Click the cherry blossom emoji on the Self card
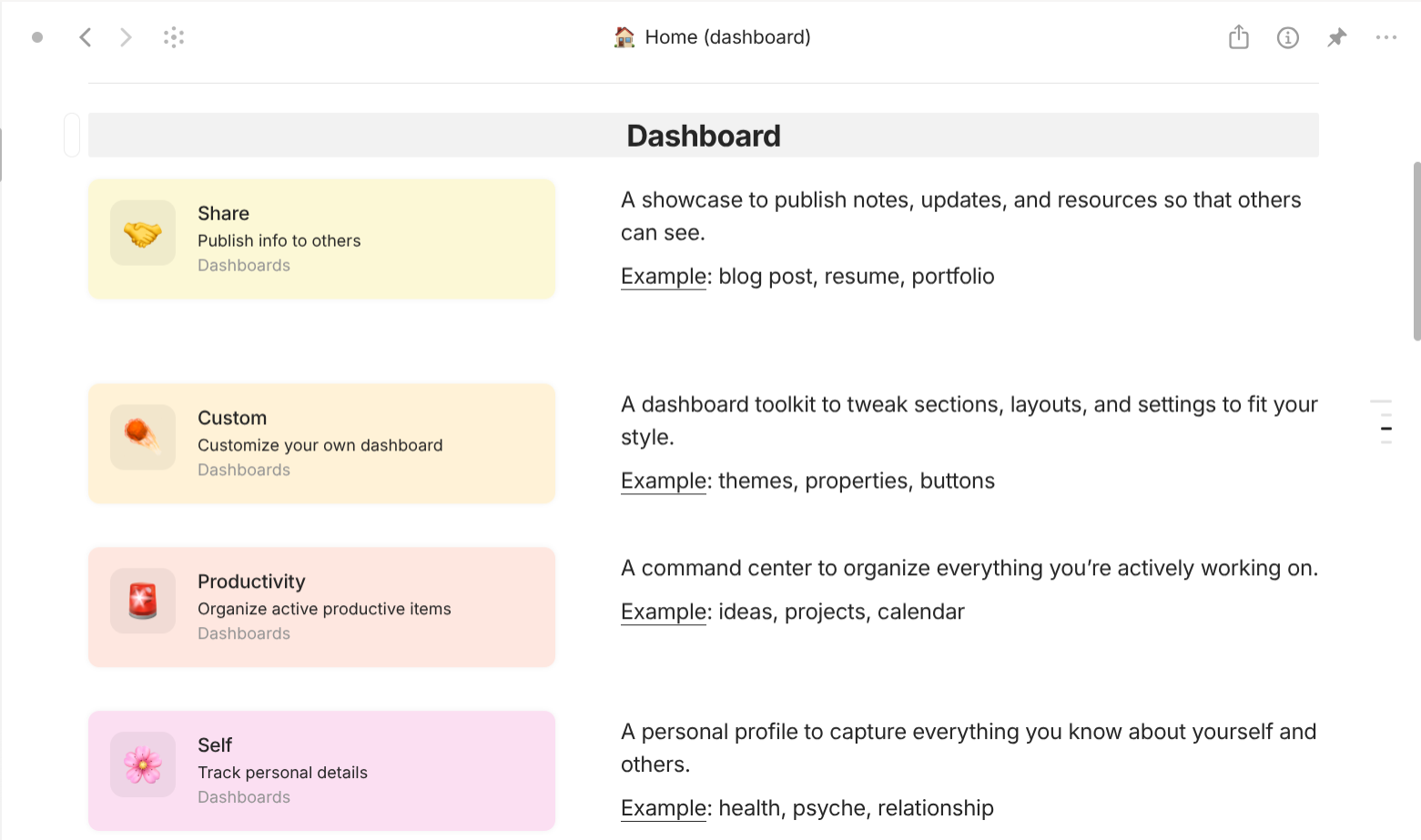 [x=142, y=764]
